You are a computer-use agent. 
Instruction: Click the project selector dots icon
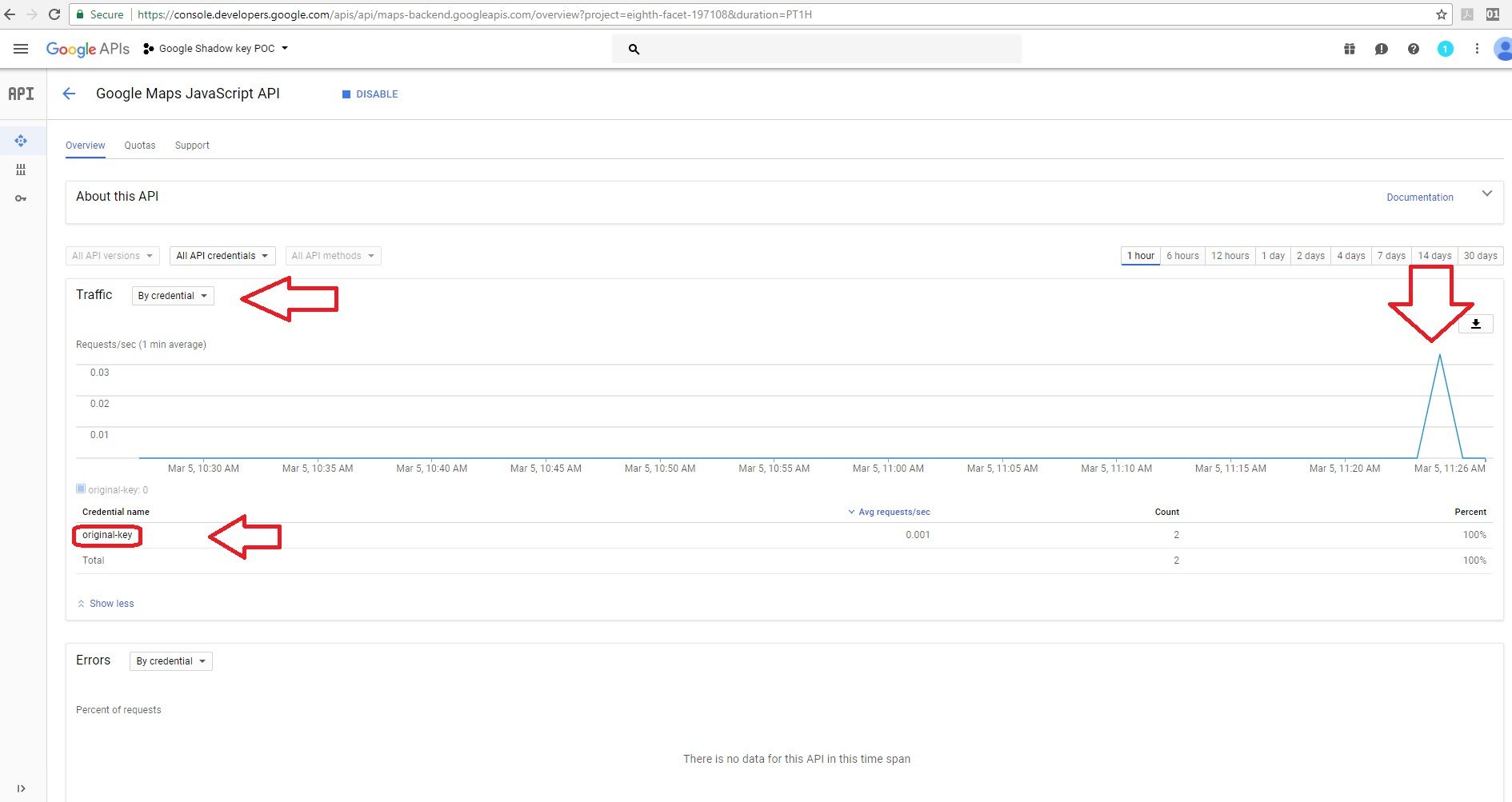tap(149, 49)
